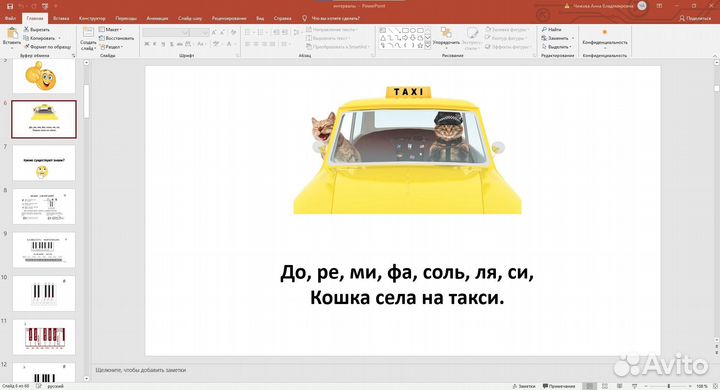Toggle Заметки notes pane in status bar
Image resolution: width=720 pixels, height=390 pixels.
point(524,386)
